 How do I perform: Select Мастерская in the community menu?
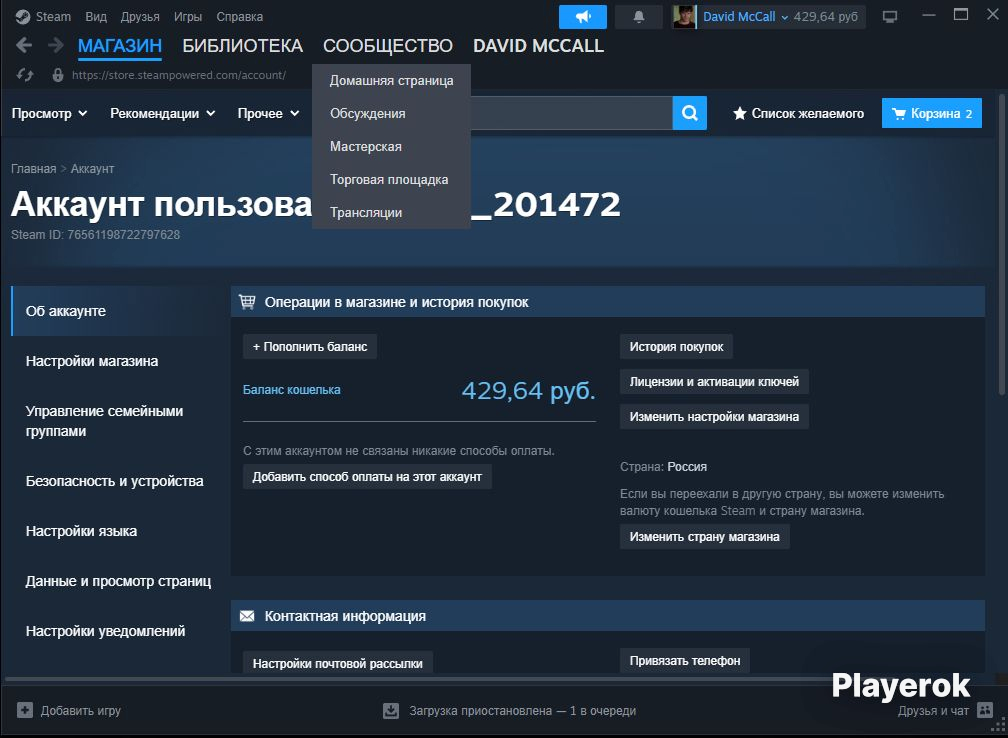(x=392, y=147)
